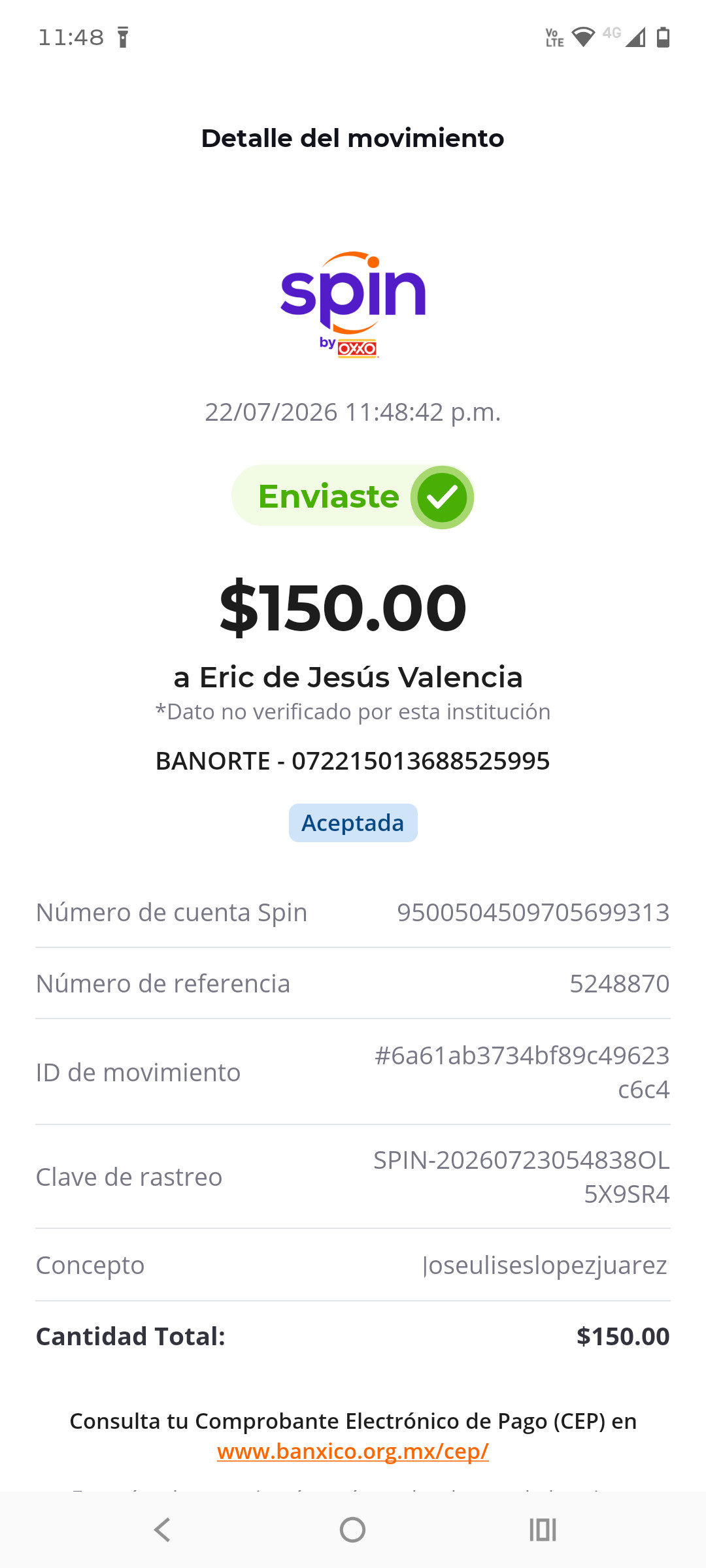The width and height of the screenshot is (706, 1568).
Task: Tap the Número de referencia 5248870
Action: 619,983
